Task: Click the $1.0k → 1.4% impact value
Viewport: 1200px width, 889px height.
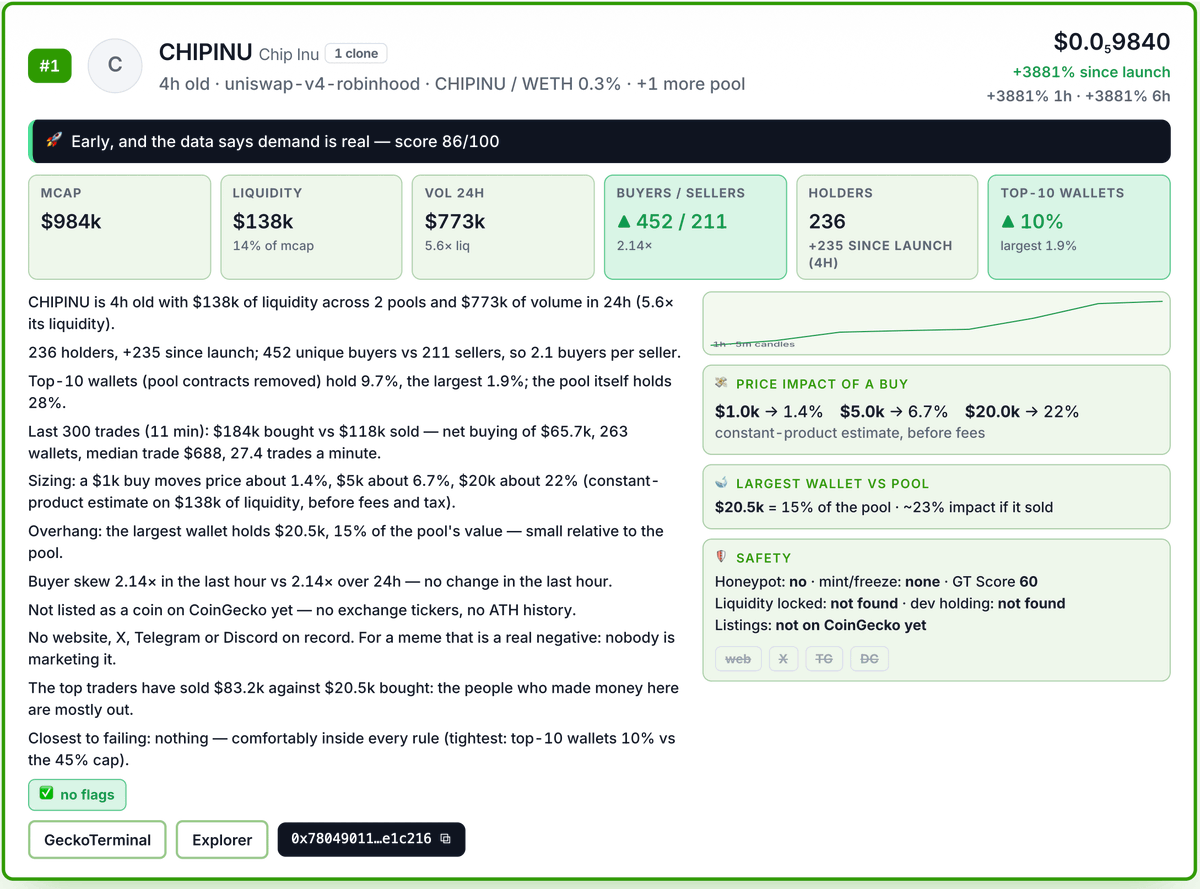Action: (x=769, y=411)
